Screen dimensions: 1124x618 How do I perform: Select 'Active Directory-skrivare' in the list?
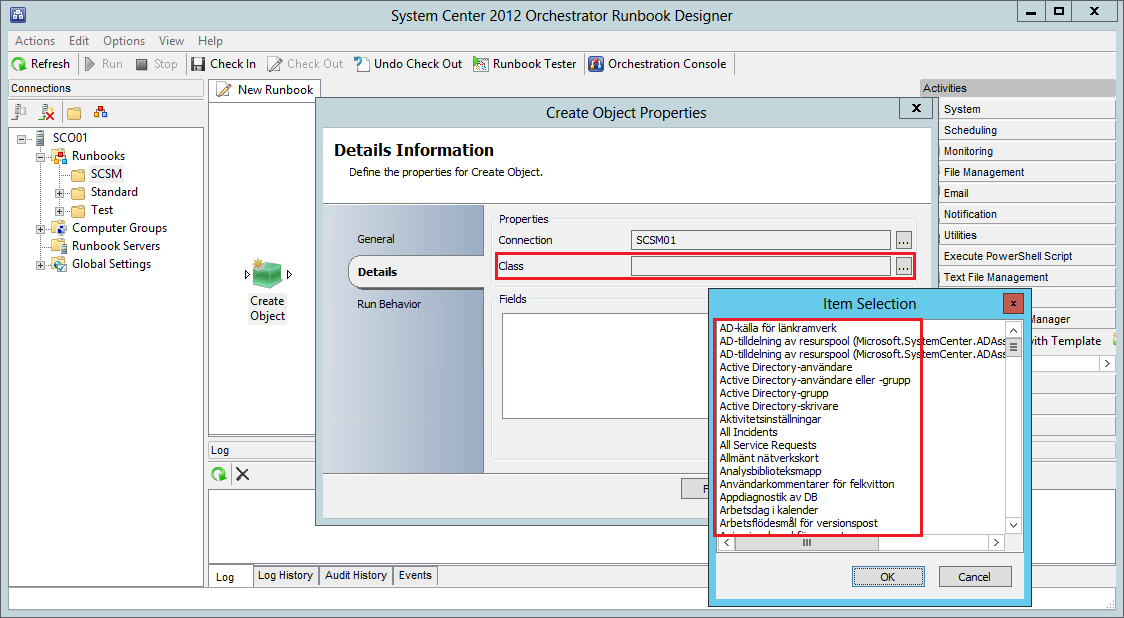(778, 406)
